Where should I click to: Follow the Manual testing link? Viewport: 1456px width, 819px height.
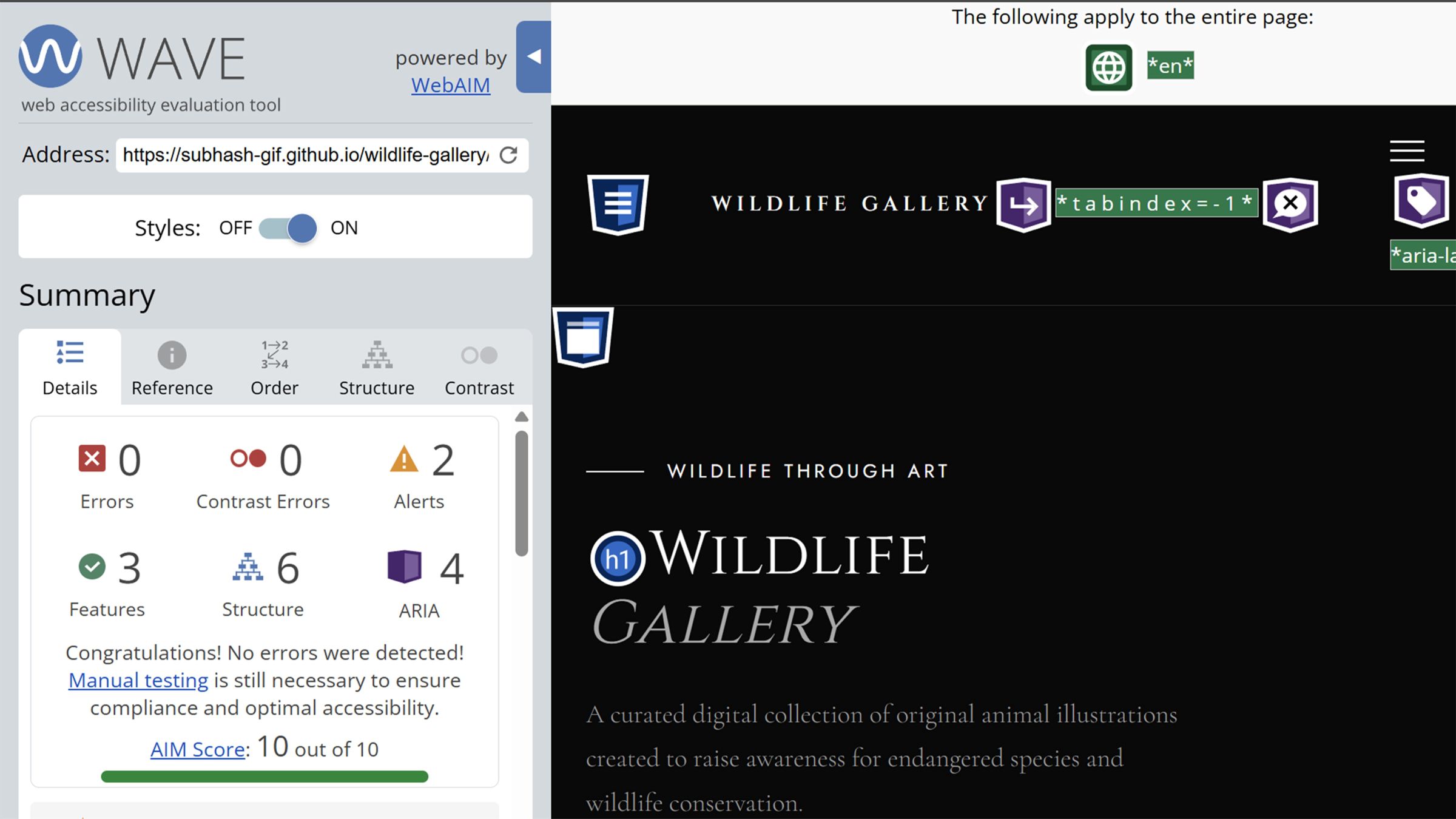[138, 681]
